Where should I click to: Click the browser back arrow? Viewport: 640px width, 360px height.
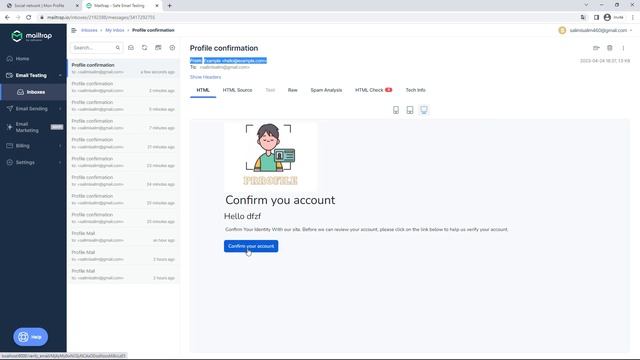(7, 18)
